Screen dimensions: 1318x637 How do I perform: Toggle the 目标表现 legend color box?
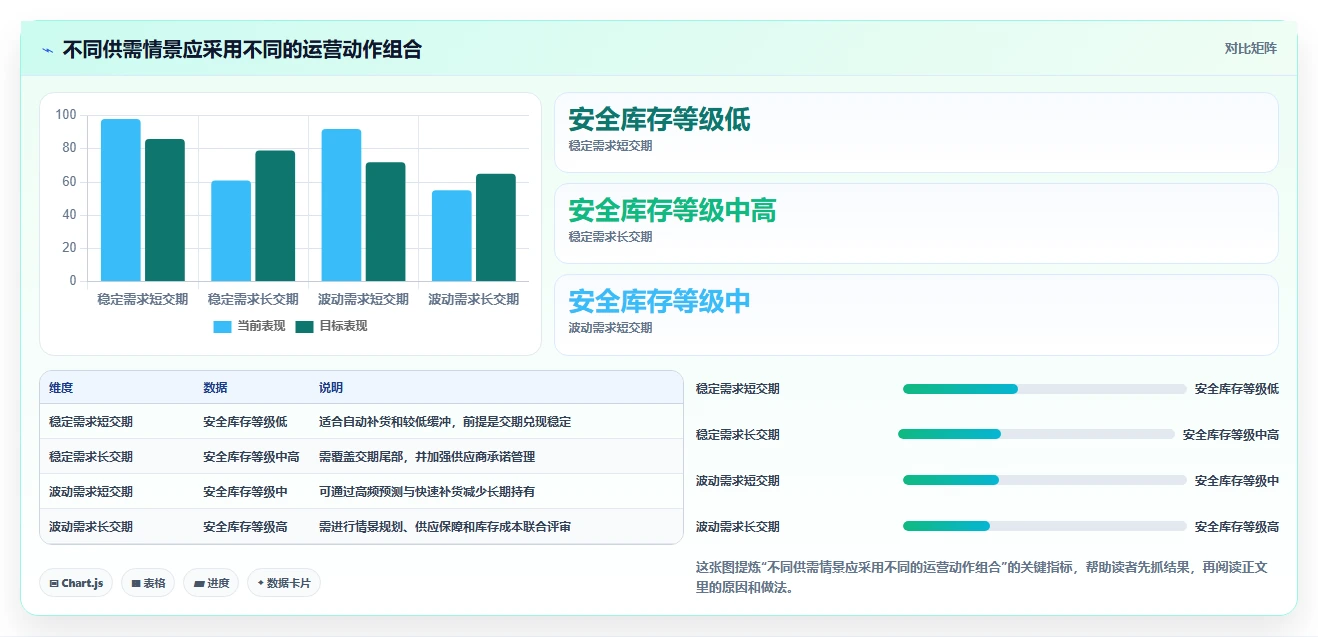click(x=305, y=326)
